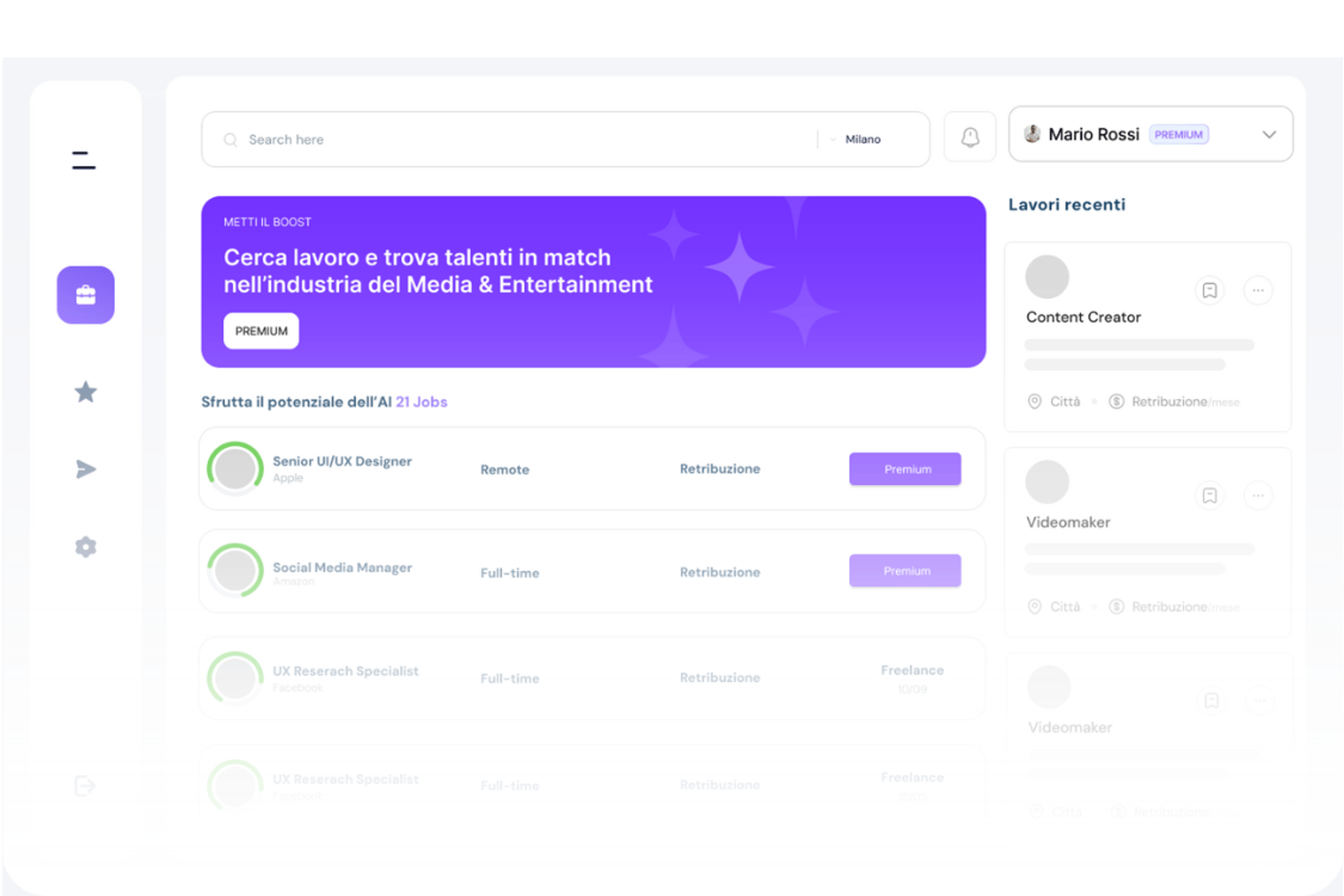The height and width of the screenshot is (896, 1344).
Task: Open settings with the gear icon
Action: pos(85,547)
